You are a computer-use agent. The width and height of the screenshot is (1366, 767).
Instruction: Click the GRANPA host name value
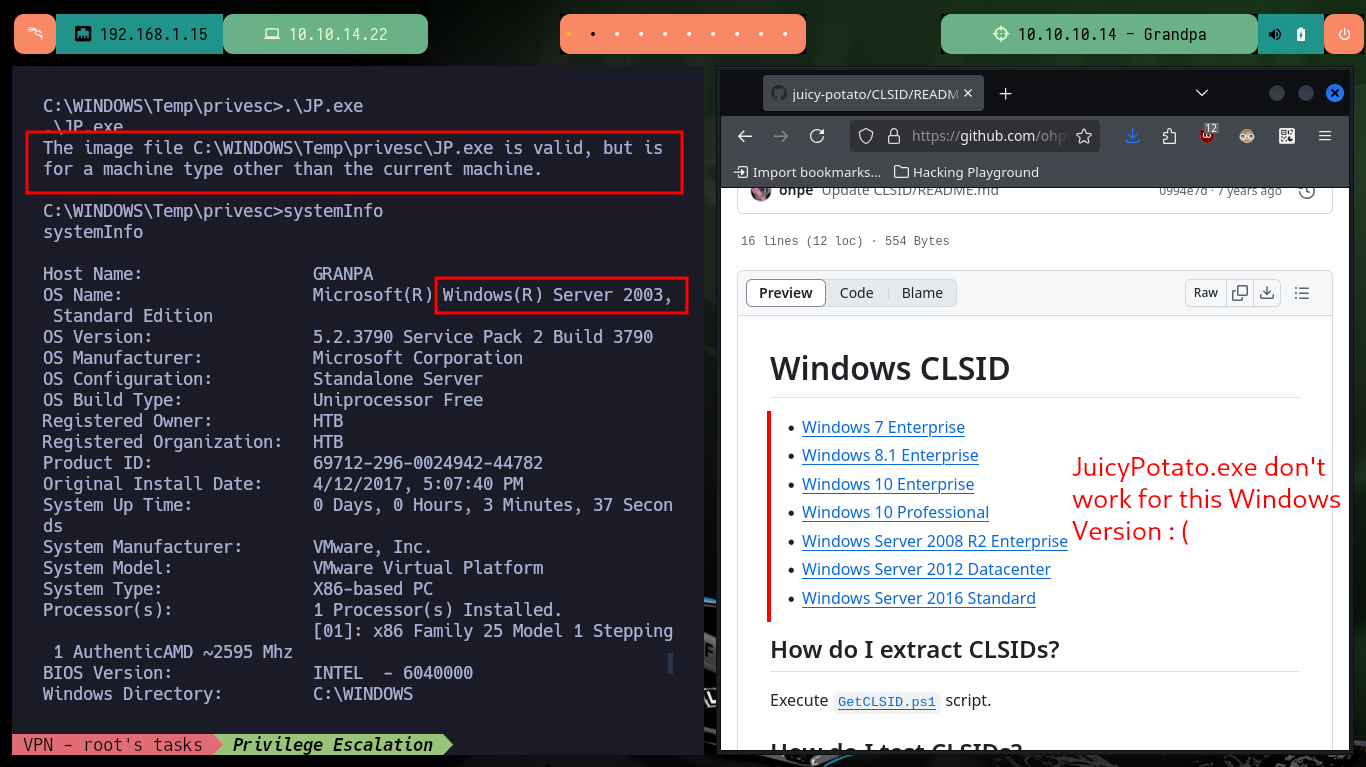(x=343, y=274)
